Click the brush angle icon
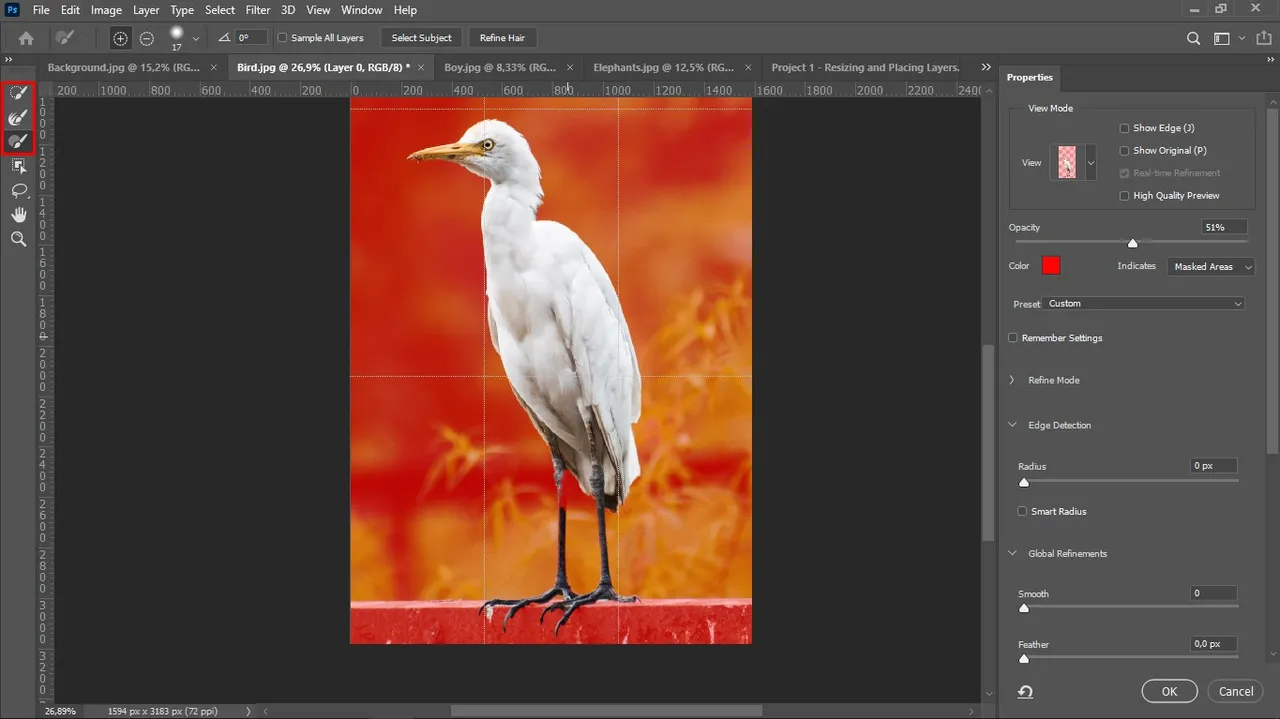The height and width of the screenshot is (719, 1280). (224, 37)
